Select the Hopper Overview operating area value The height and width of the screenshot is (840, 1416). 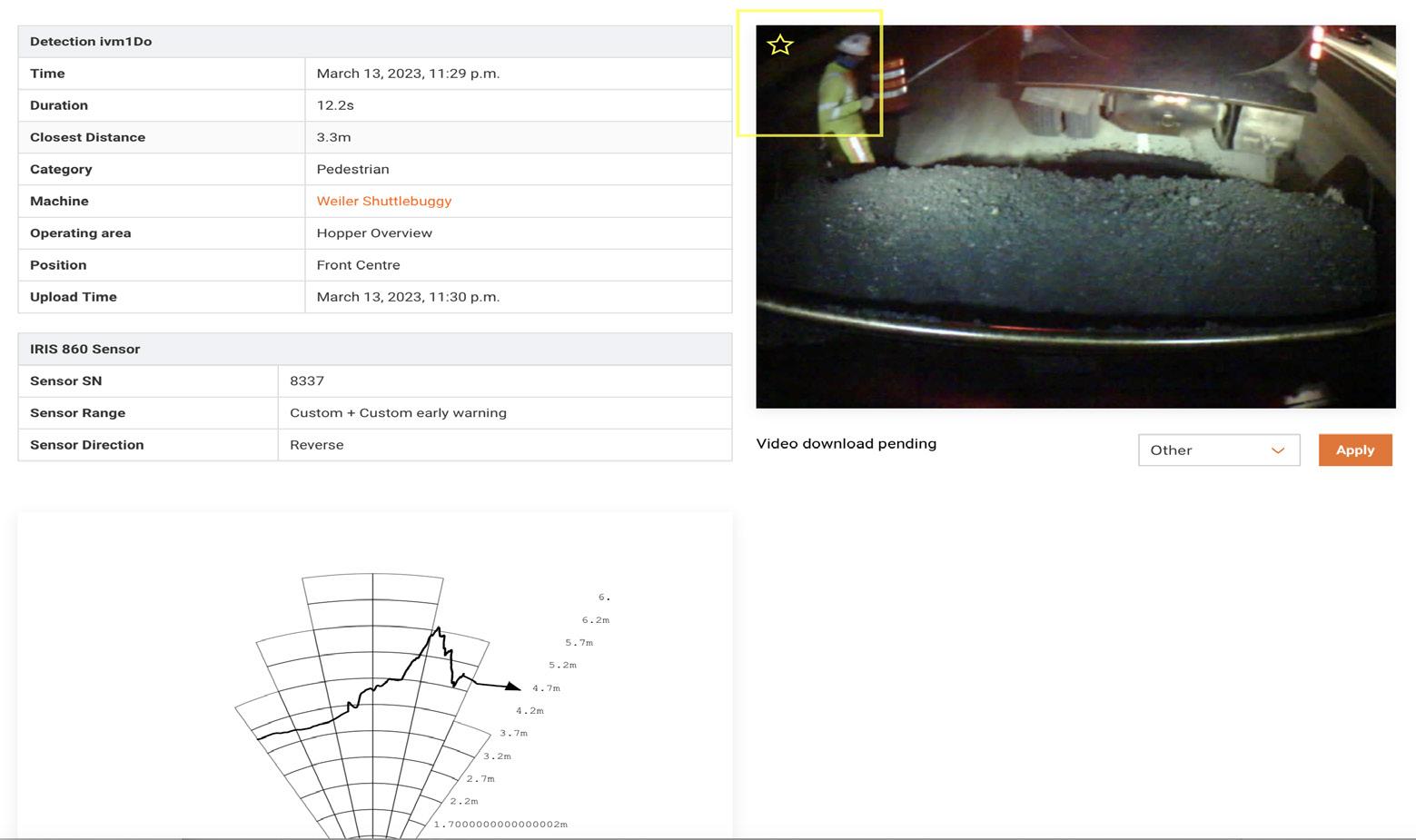point(374,232)
